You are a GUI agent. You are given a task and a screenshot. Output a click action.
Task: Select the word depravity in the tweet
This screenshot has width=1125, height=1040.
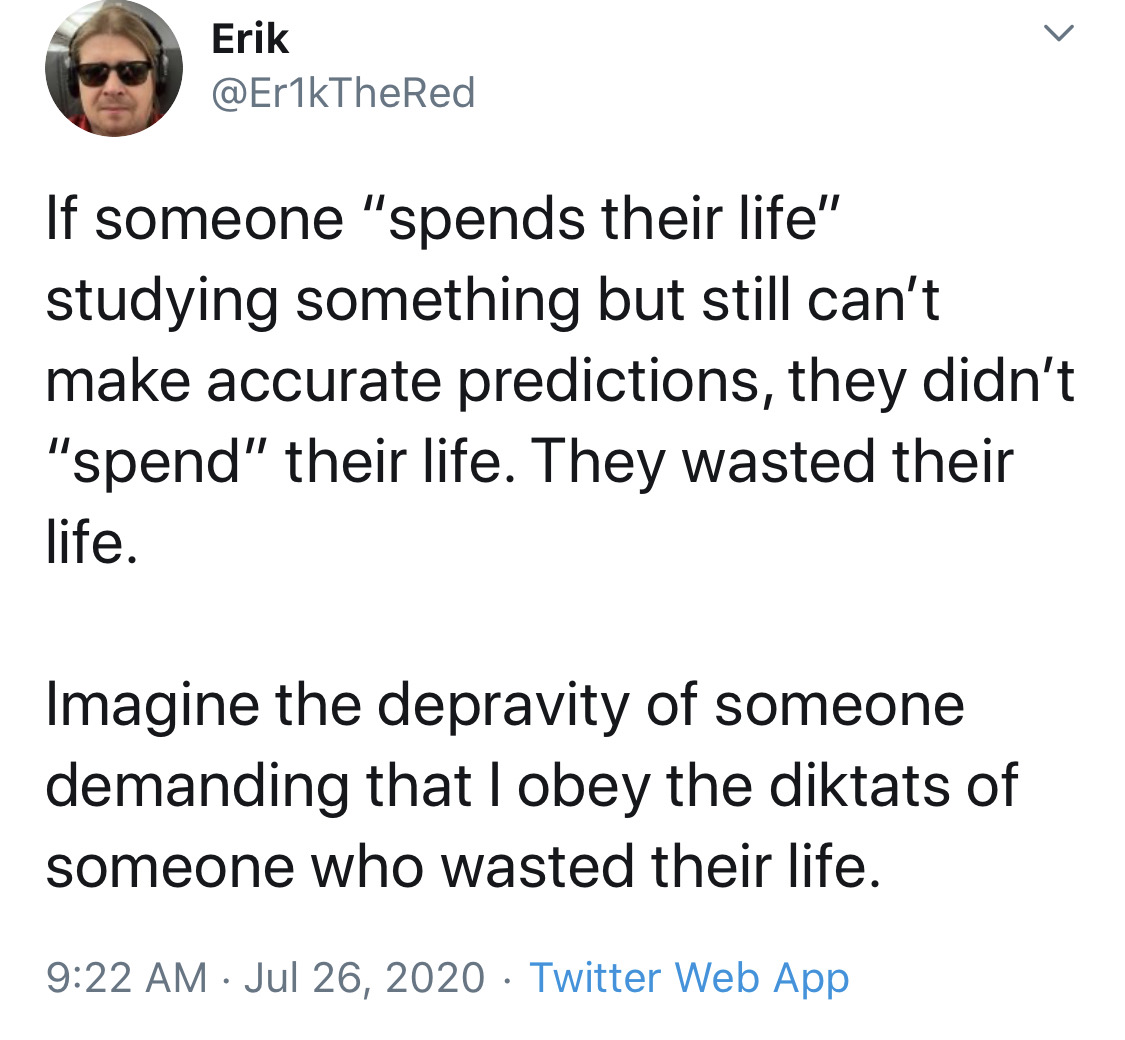503,706
